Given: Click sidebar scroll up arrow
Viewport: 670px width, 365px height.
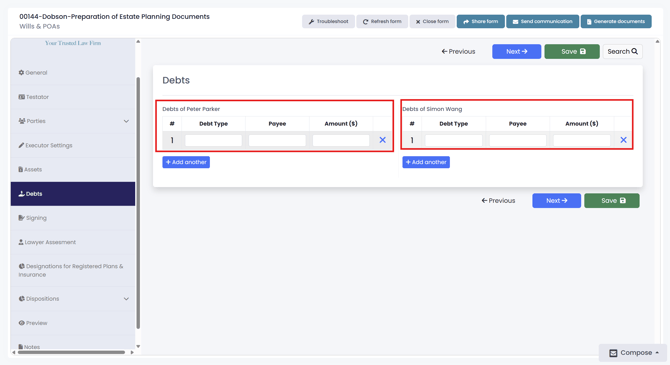Looking at the screenshot, I should click(x=138, y=41).
